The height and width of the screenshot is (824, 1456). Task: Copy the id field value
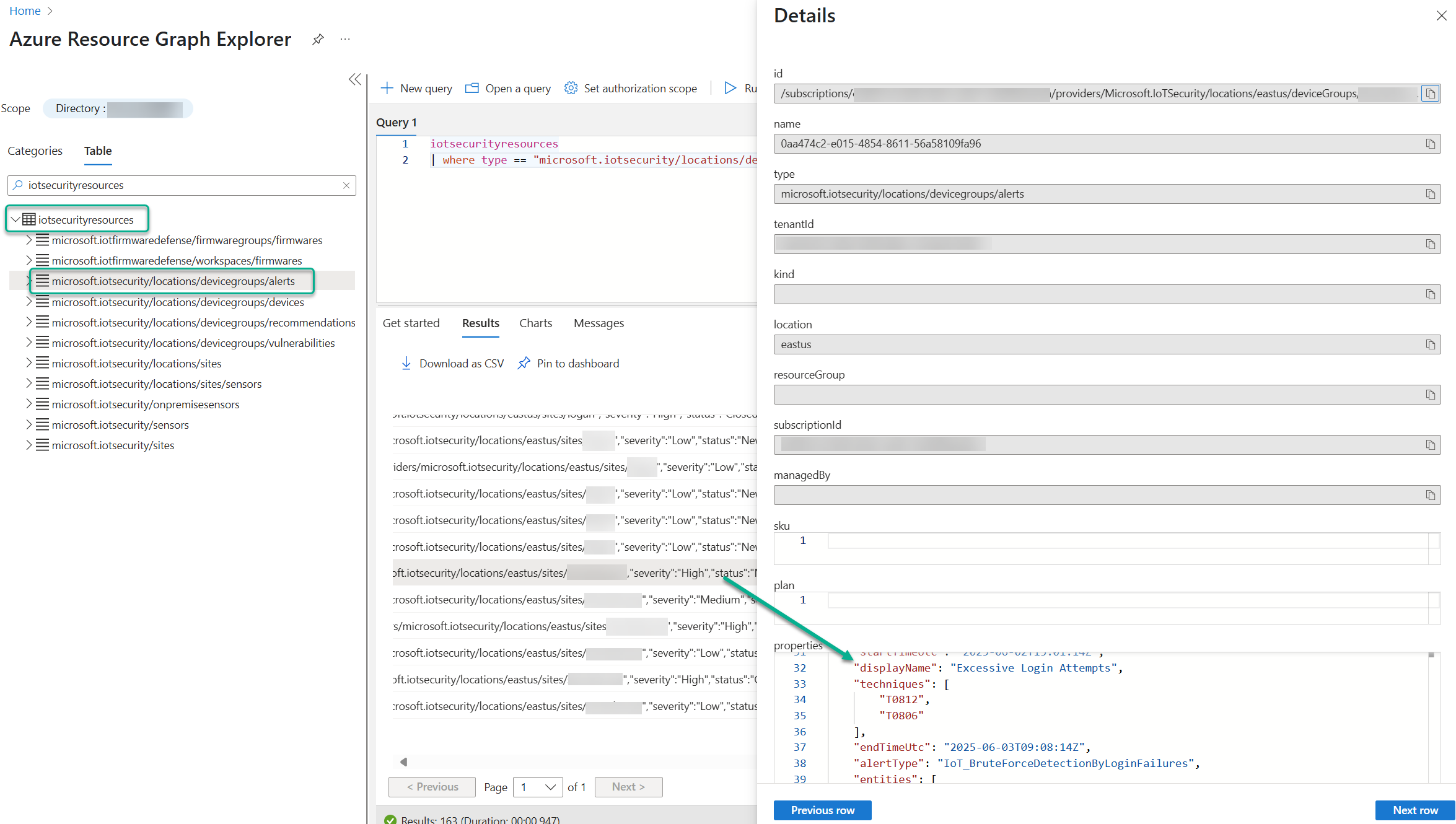1430,94
